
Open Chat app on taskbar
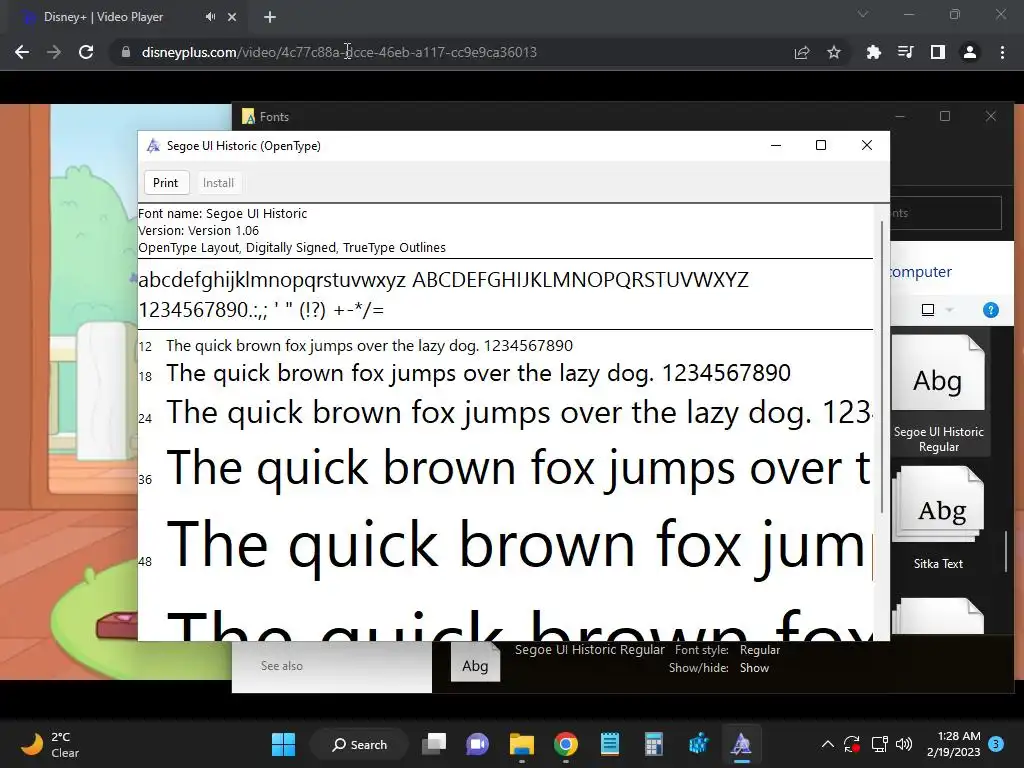coord(477,744)
